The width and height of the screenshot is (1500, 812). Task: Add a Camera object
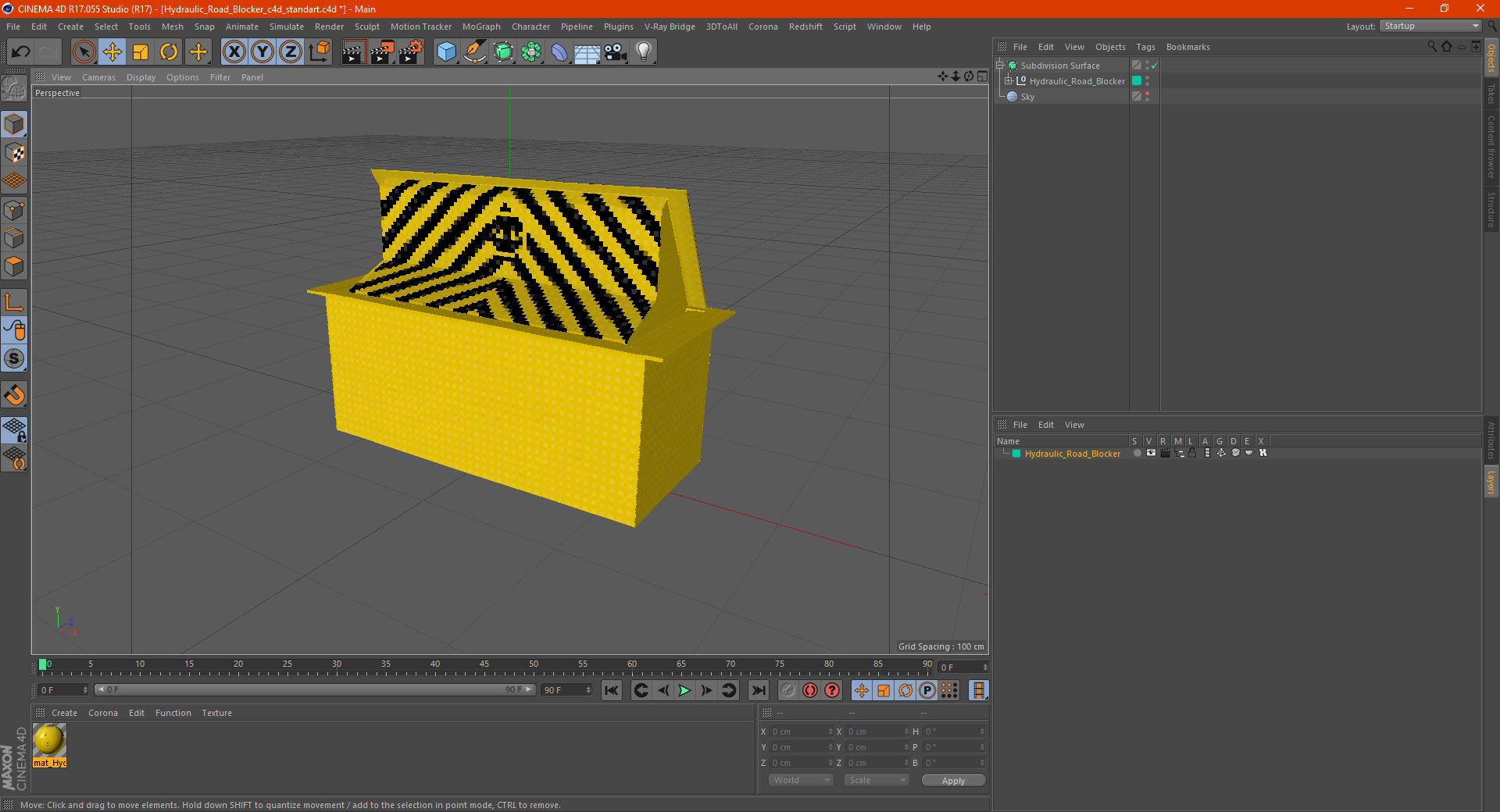(616, 52)
